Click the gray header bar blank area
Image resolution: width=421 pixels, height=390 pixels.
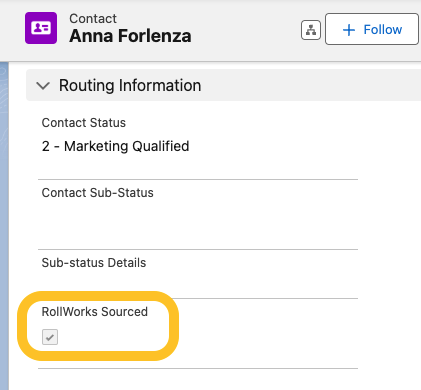coord(245,30)
